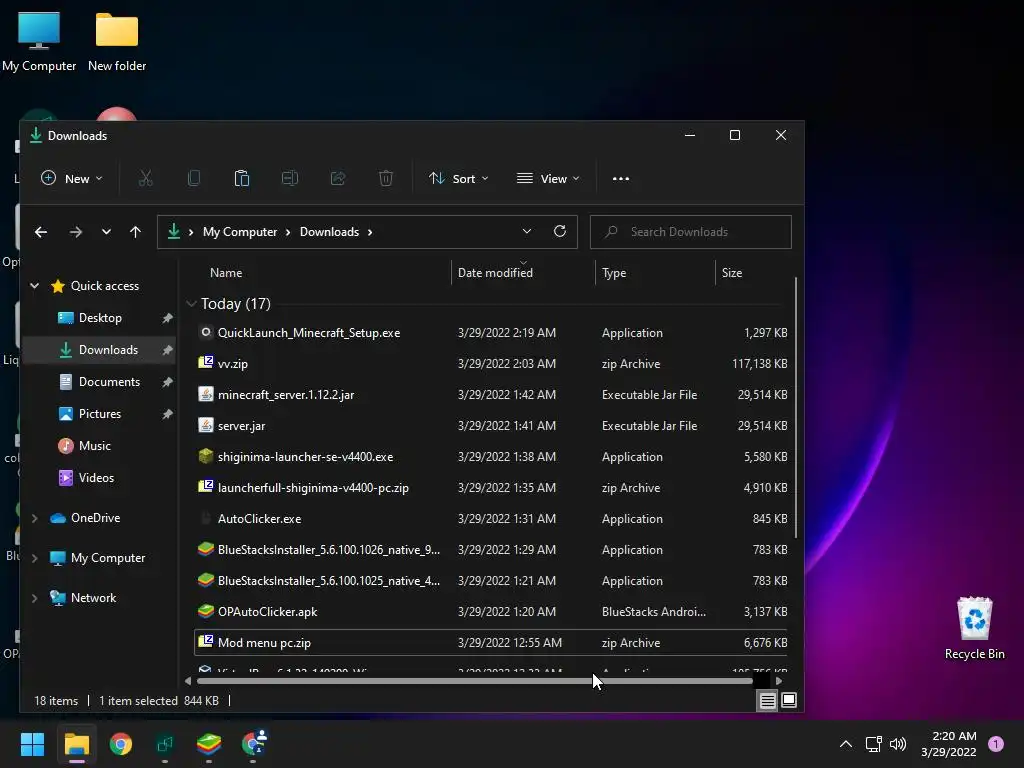Open Videos in the sidebar
The width and height of the screenshot is (1024, 768).
(96, 478)
